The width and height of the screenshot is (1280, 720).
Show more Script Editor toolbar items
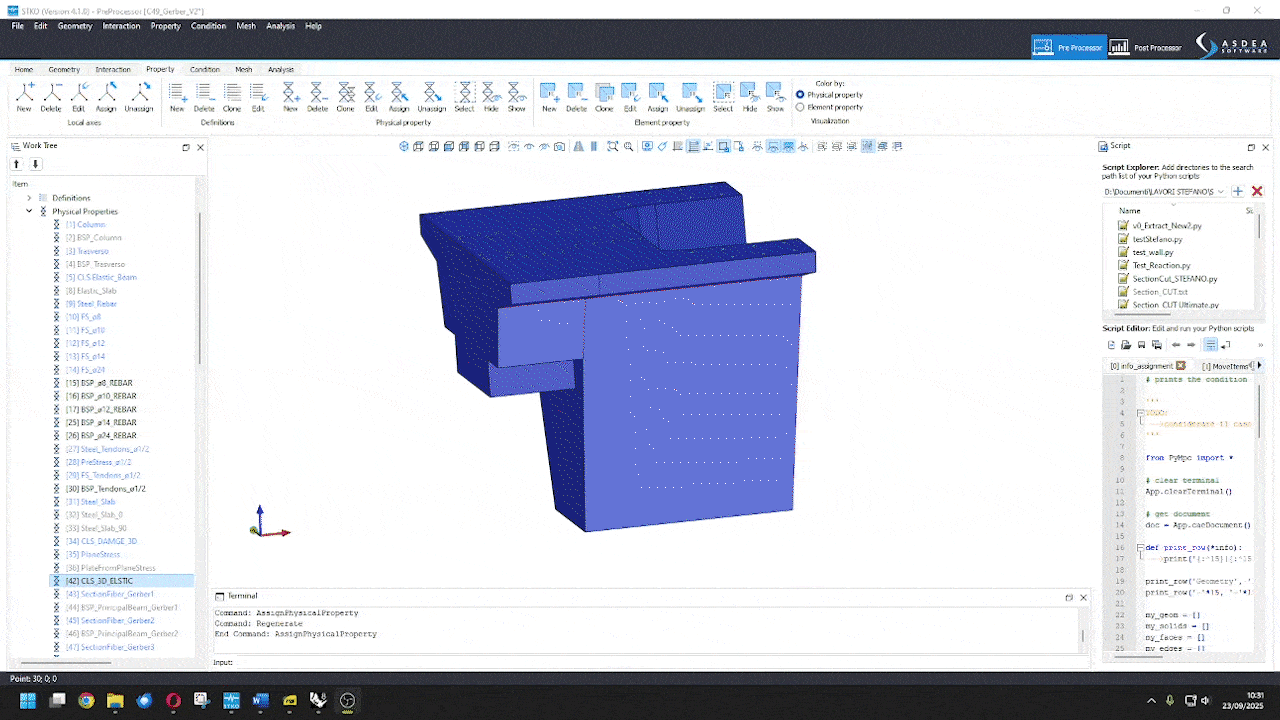click(1260, 345)
